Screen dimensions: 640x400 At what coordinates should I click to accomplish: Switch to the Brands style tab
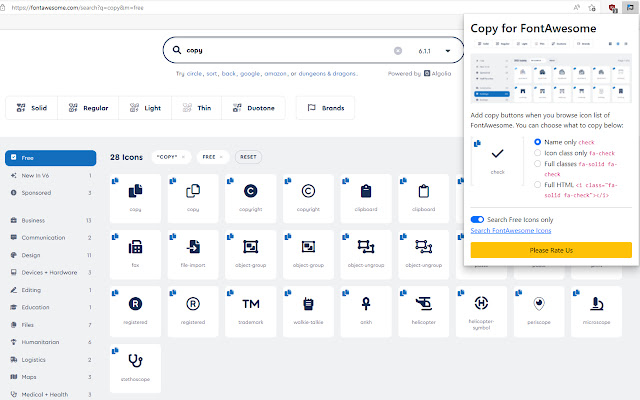325,107
